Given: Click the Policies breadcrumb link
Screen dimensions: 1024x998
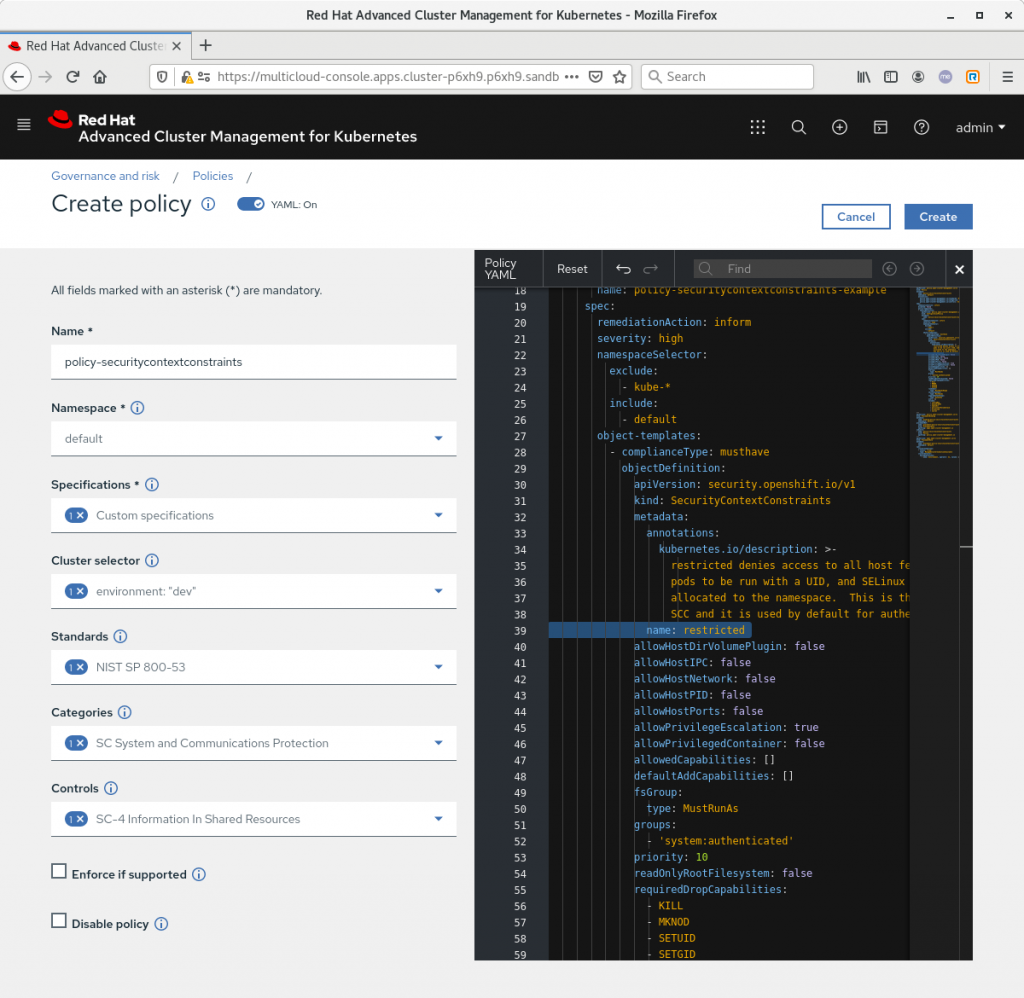Looking at the screenshot, I should [212, 176].
